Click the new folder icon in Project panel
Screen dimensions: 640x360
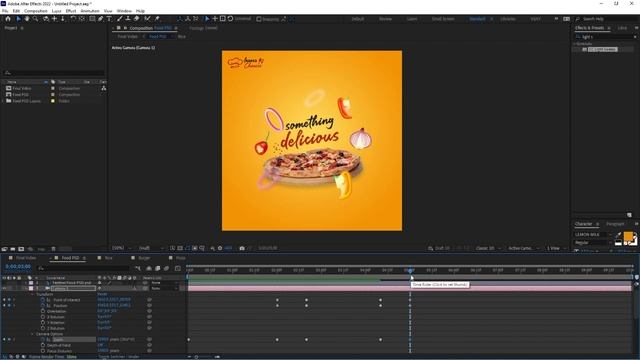(x=13, y=249)
